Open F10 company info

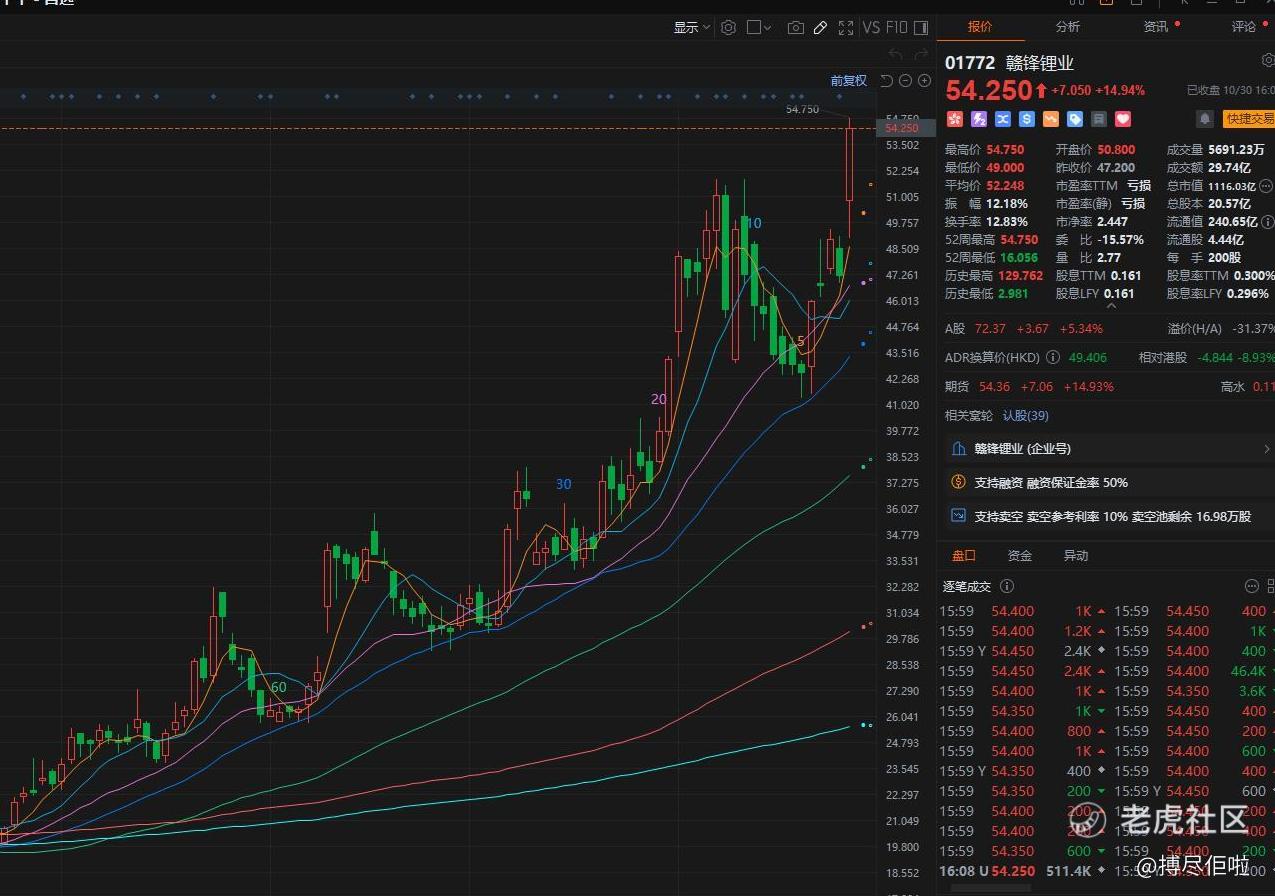click(897, 28)
